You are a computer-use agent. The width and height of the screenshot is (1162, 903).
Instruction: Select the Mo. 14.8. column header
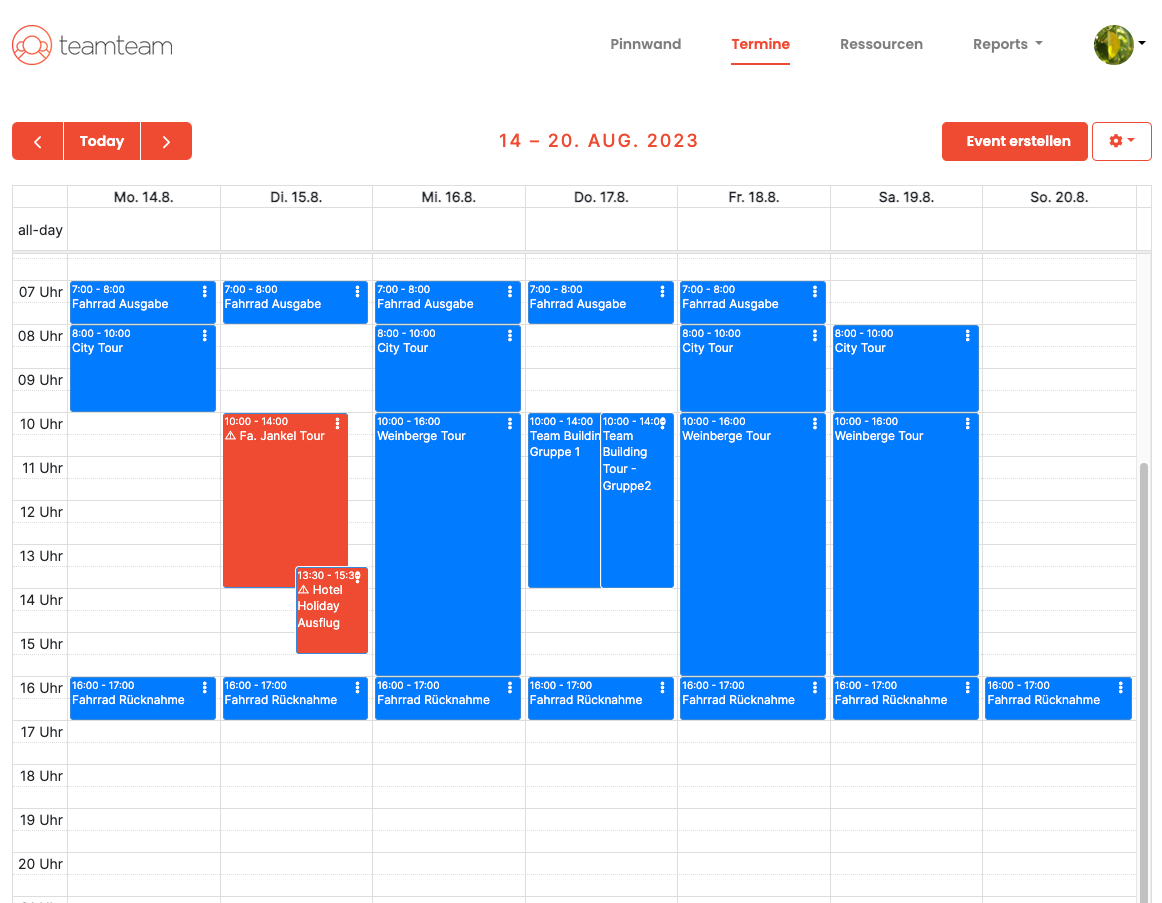pyautogui.click(x=144, y=197)
